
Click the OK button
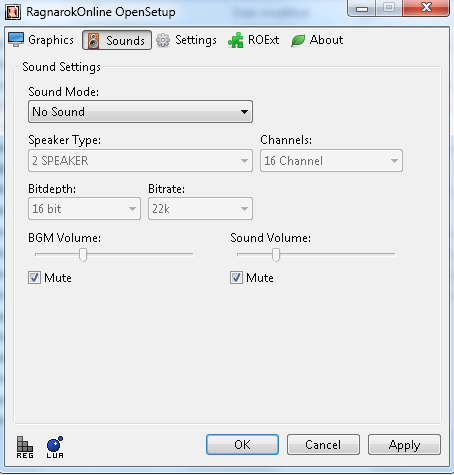coord(242,444)
